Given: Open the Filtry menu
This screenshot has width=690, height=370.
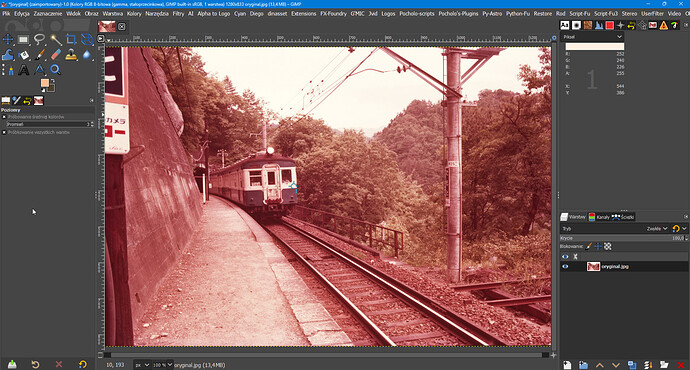Looking at the screenshot, I should coord(178,14).
